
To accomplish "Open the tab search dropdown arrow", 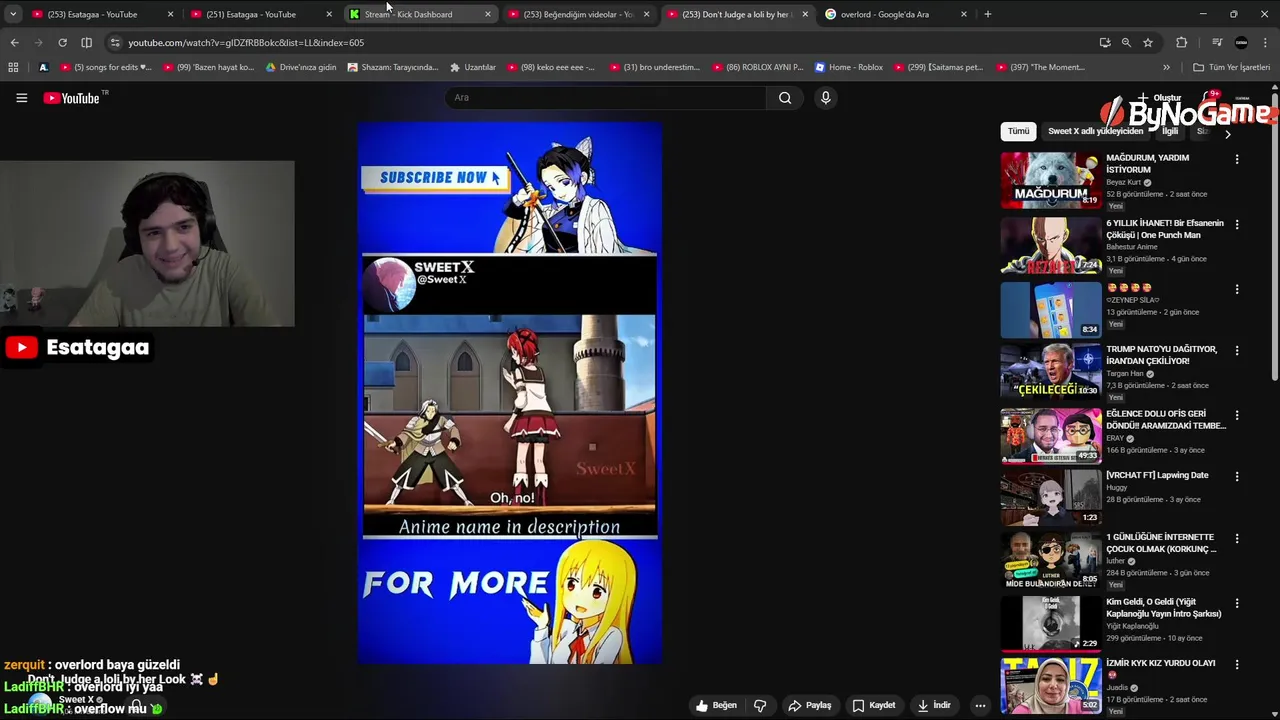I will click(x=12, y=14).
